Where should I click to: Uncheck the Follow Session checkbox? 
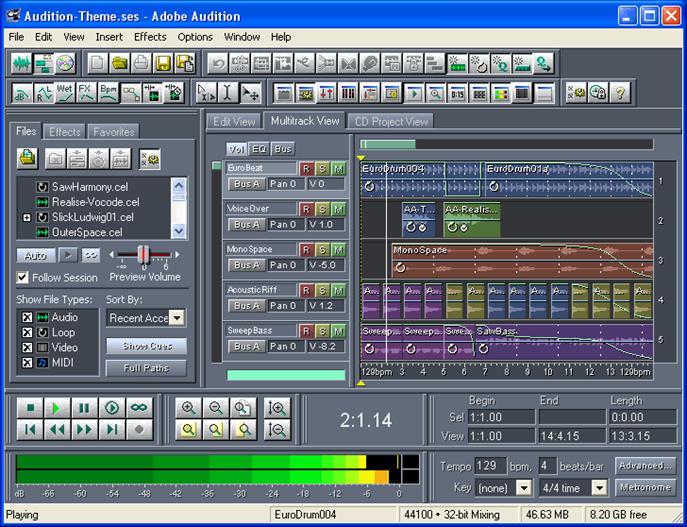[23, 278]
